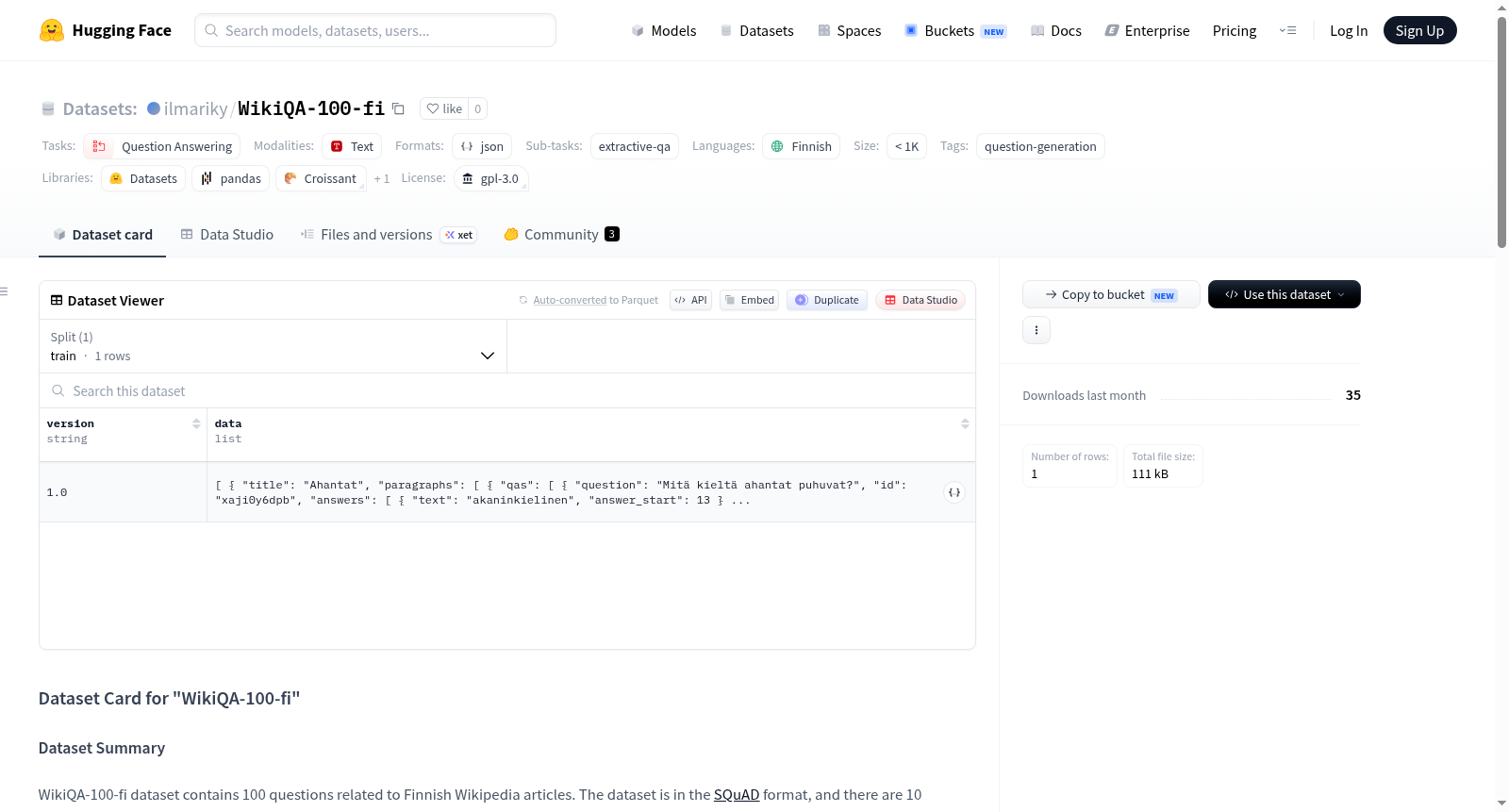The height and width of the screenshot is (812, 1509).
Task: Click the Downloads last month count 35
Action: click(x=1352, y=395)
